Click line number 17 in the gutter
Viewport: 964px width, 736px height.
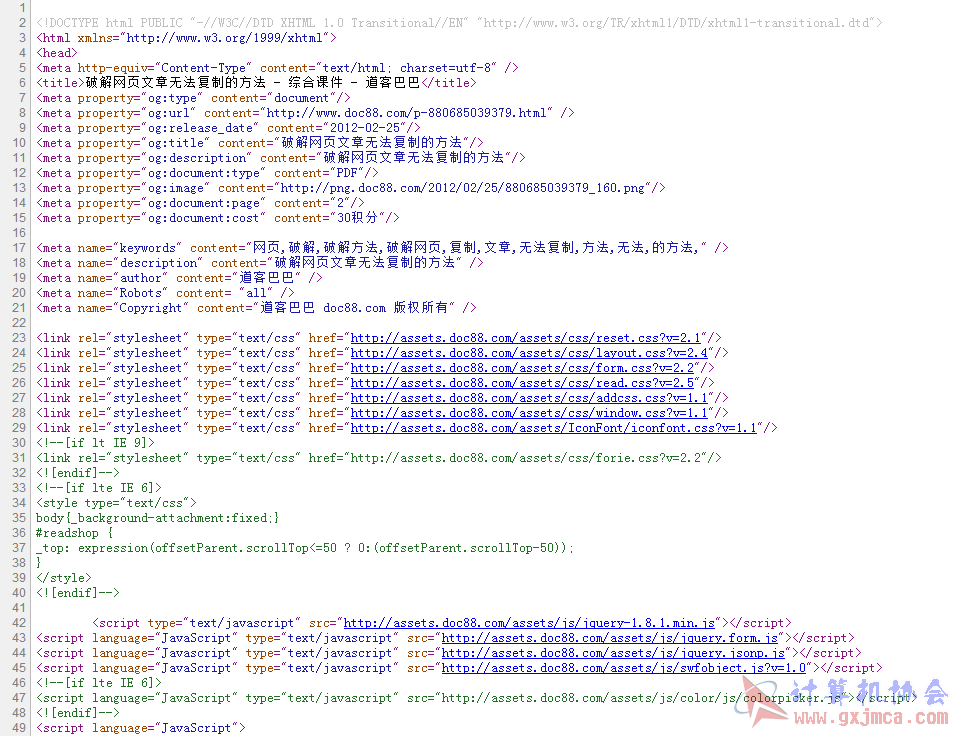(x=20, y=248)
